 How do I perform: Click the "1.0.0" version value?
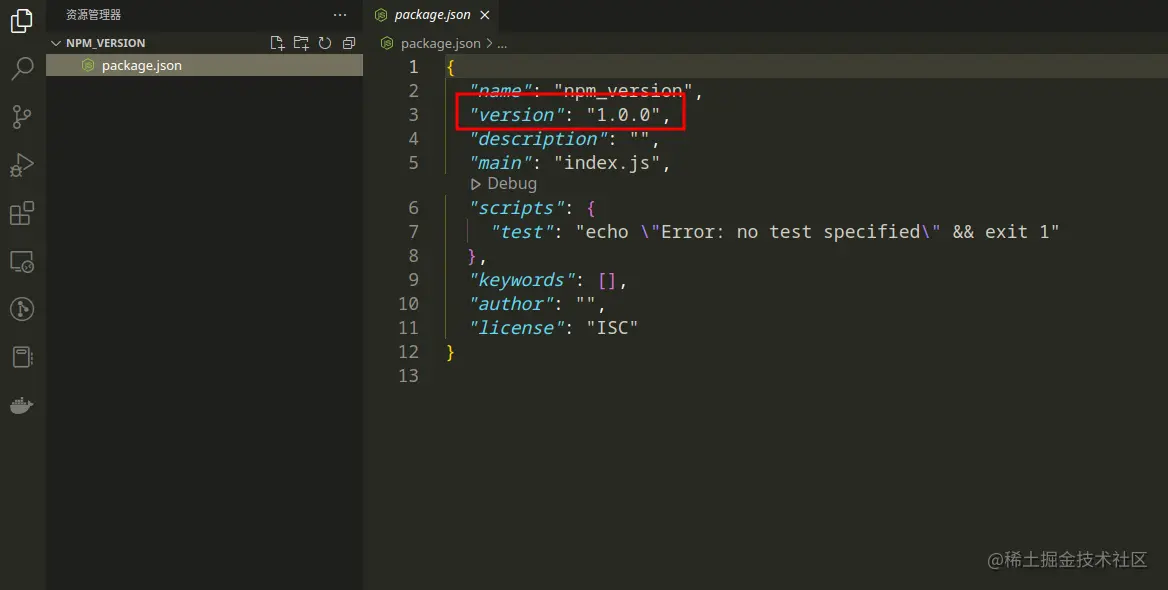pos(623,115)
